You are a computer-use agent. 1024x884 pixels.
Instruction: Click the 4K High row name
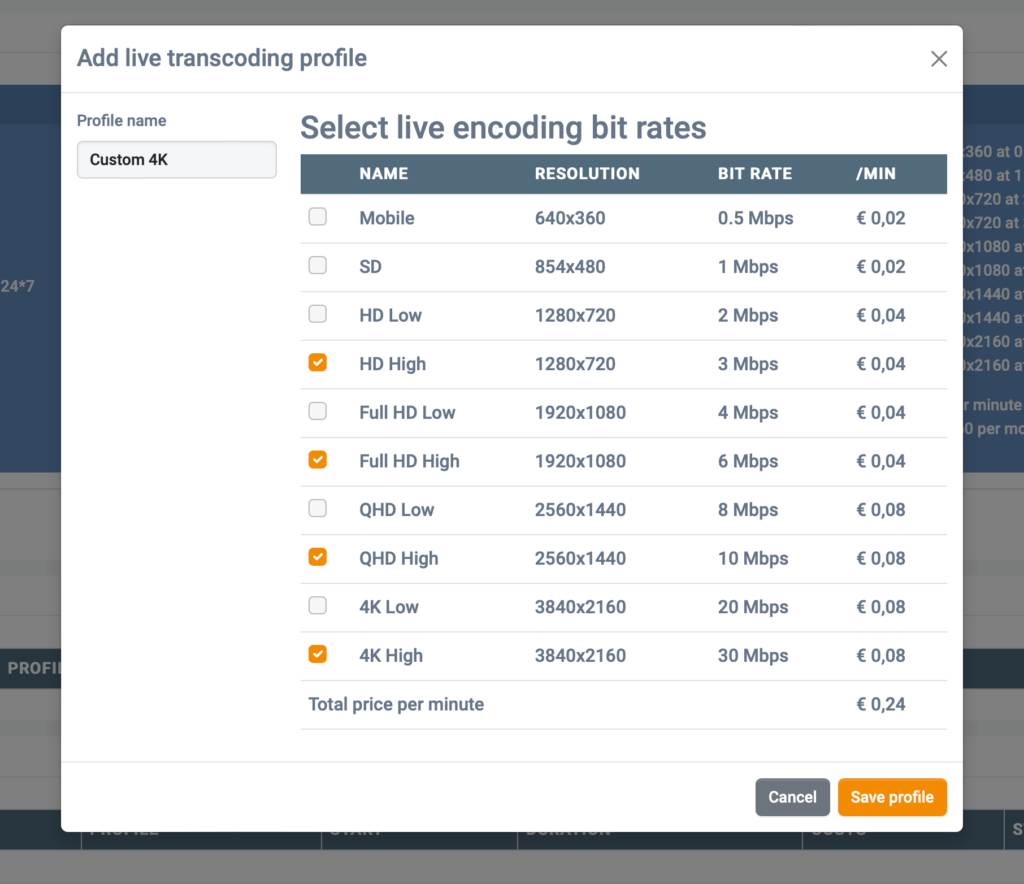click(x=391, y=656)
